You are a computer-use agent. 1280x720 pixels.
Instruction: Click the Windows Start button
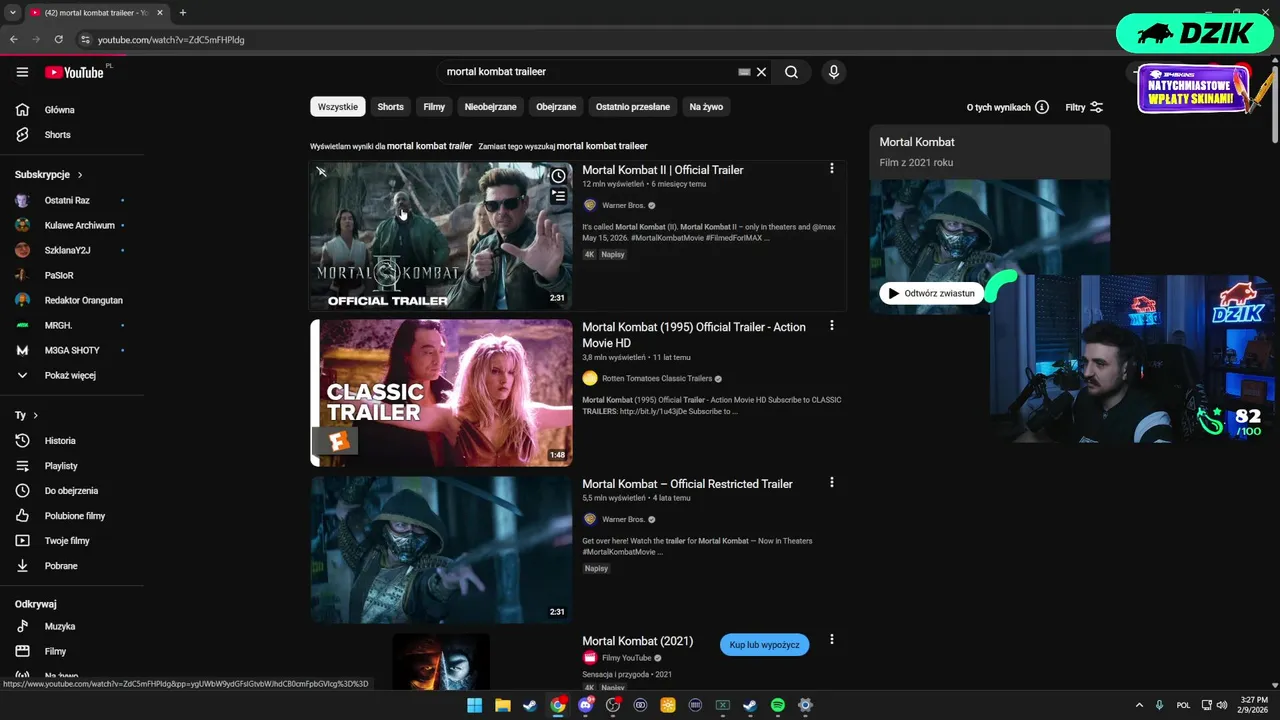click(474, 705)
